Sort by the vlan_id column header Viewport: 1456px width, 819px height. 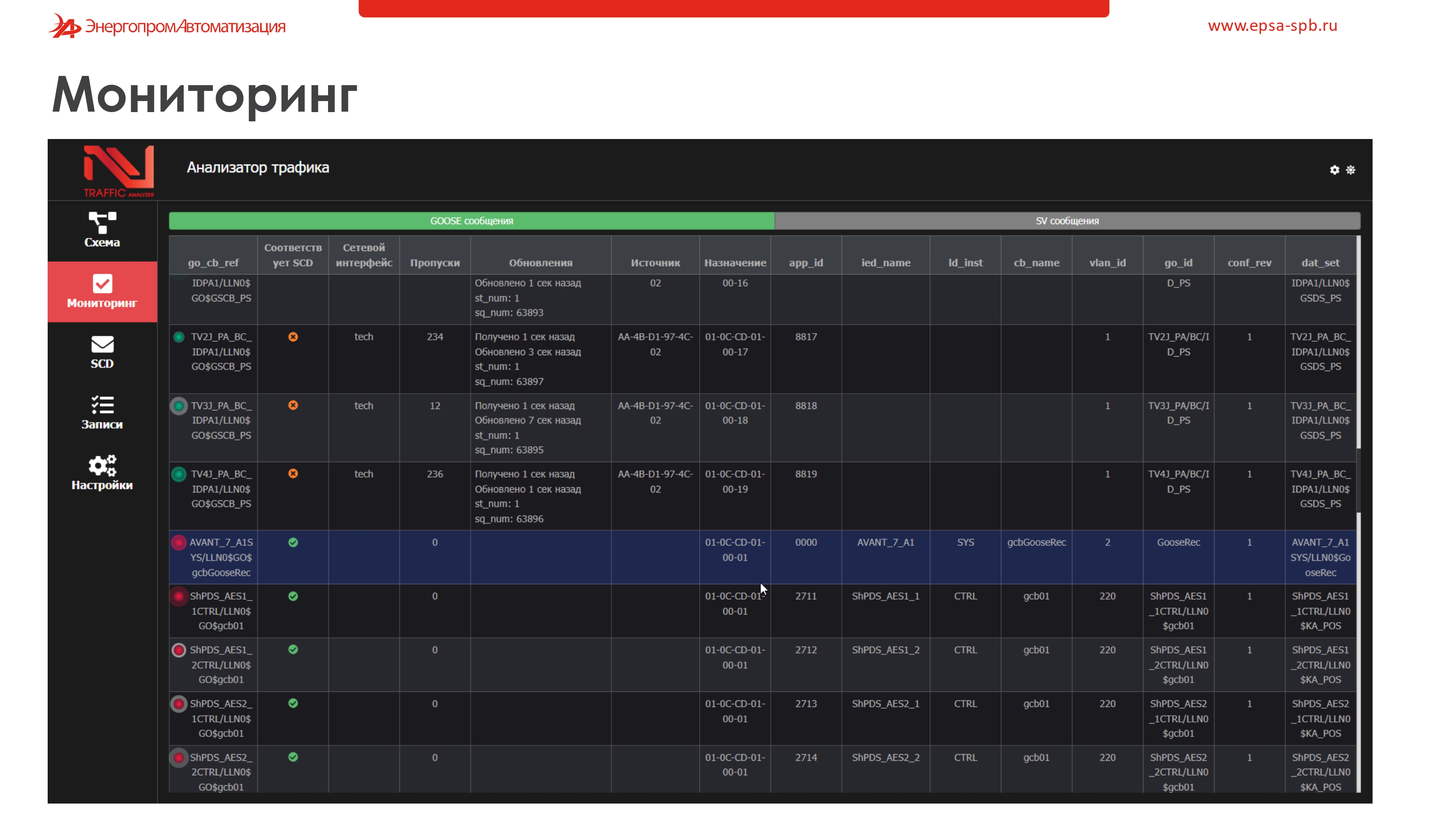pyautogui.click(x=1107, y=263)
